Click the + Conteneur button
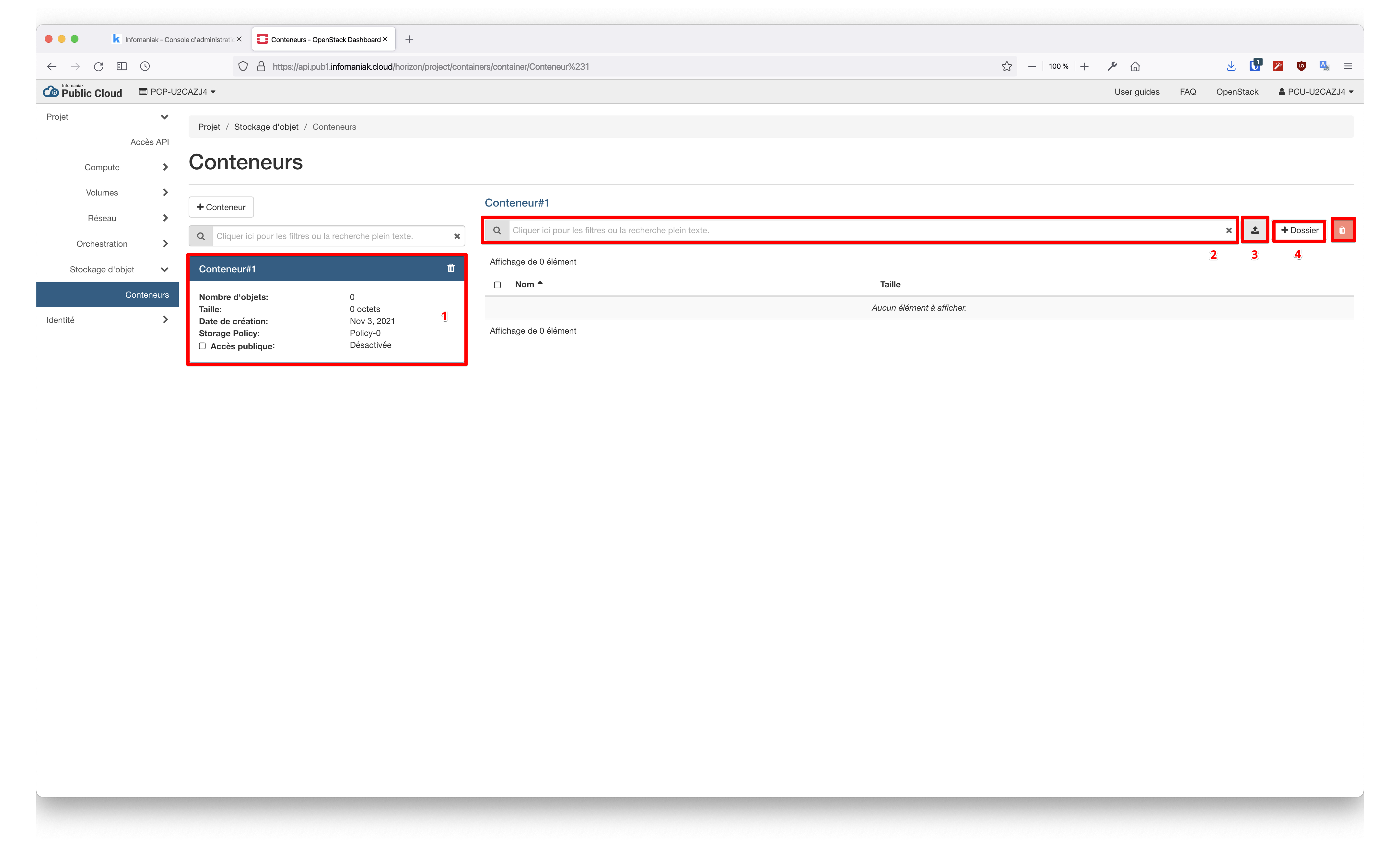 221,207
